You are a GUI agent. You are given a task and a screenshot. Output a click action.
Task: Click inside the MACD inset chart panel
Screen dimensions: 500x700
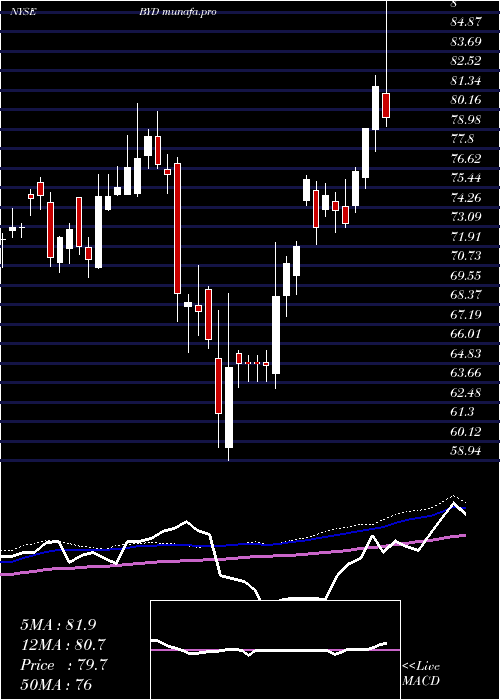[x=275, y=650]
